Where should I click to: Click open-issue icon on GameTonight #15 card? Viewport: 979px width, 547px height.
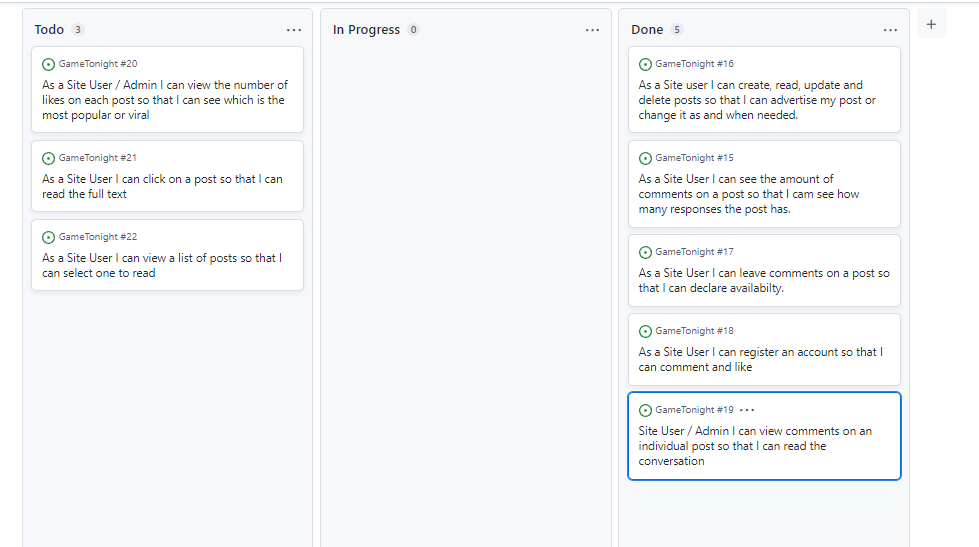pos(645,159)
